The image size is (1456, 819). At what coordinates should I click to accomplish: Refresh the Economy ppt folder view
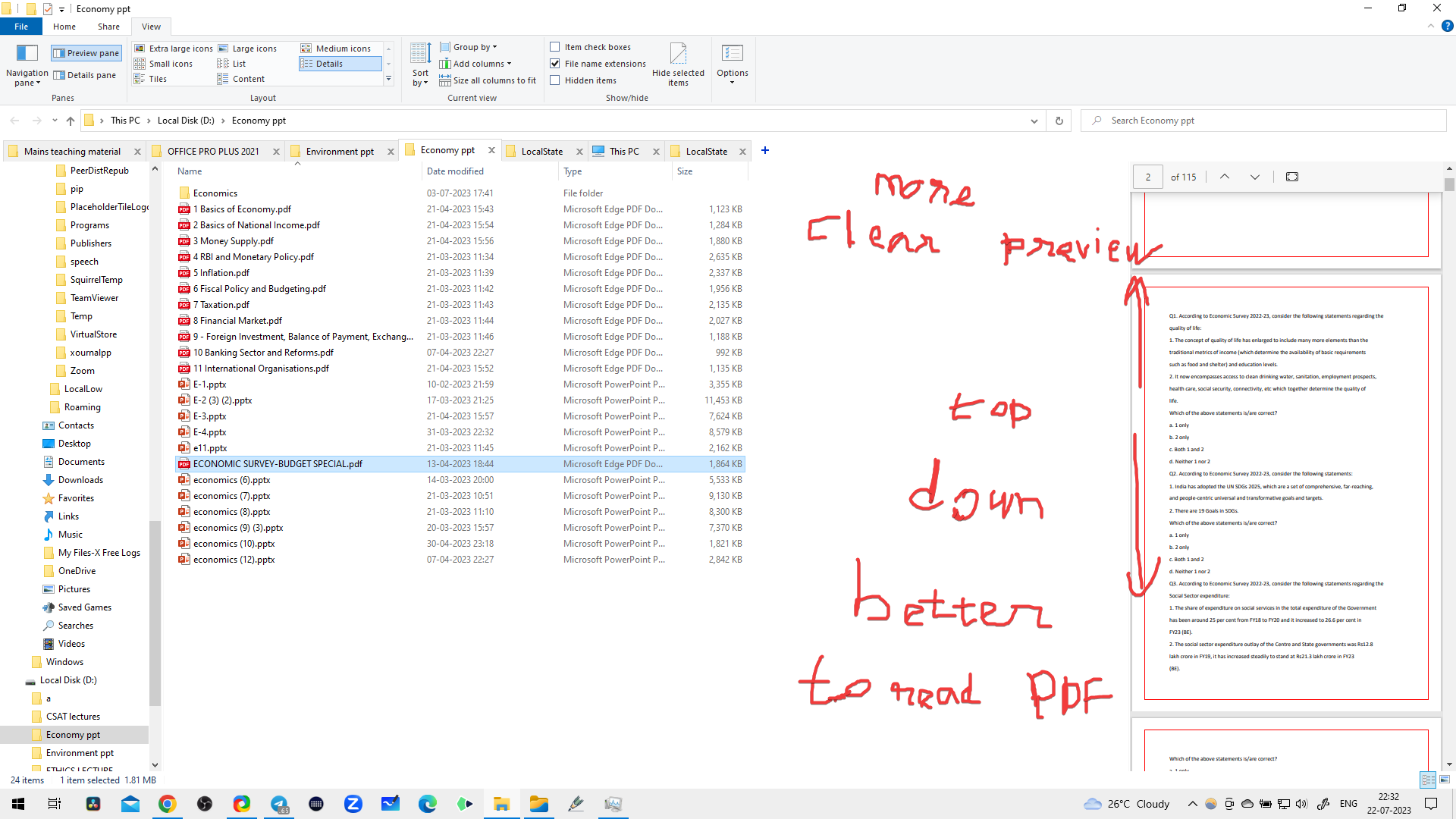[x=1059, y=120]
